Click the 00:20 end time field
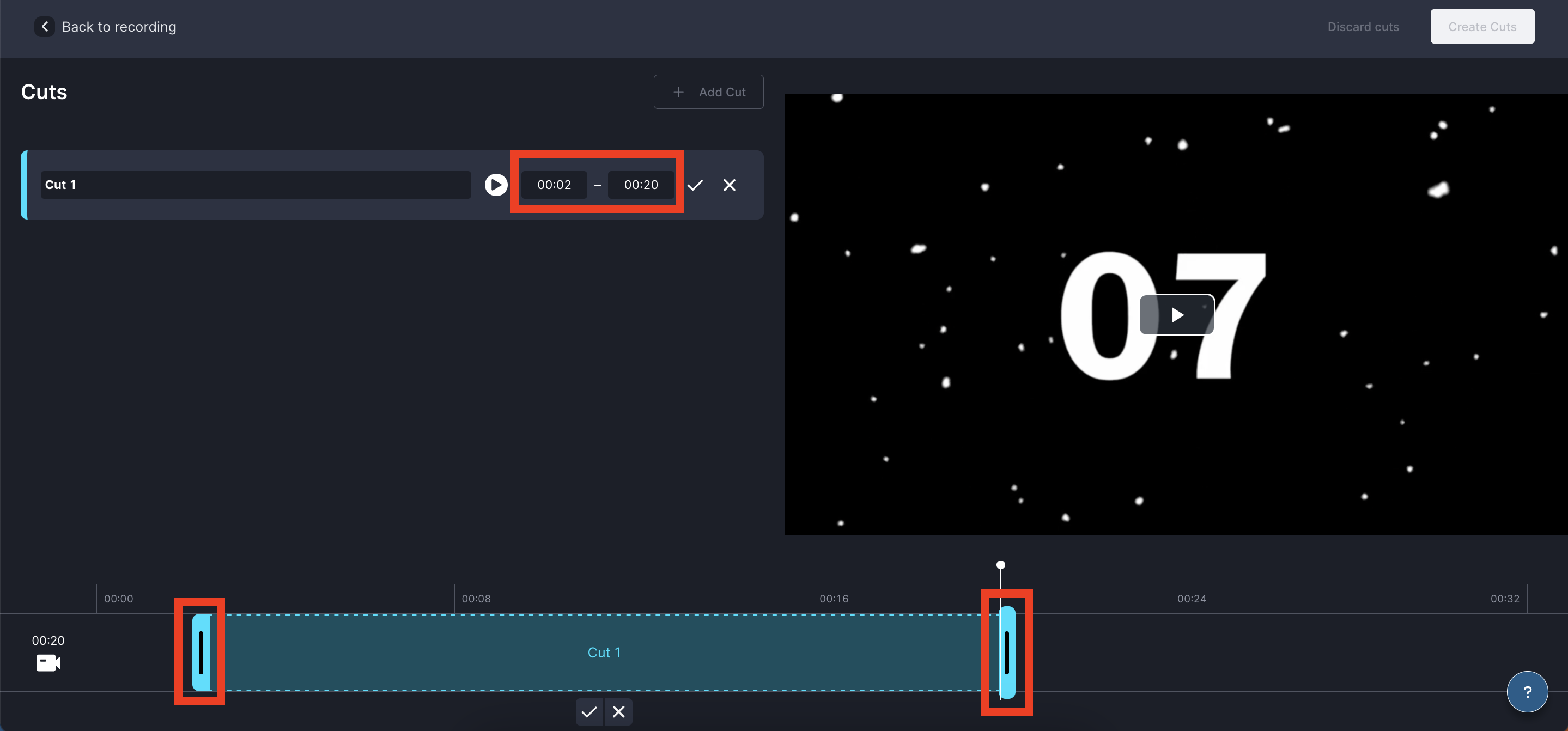 641,185
